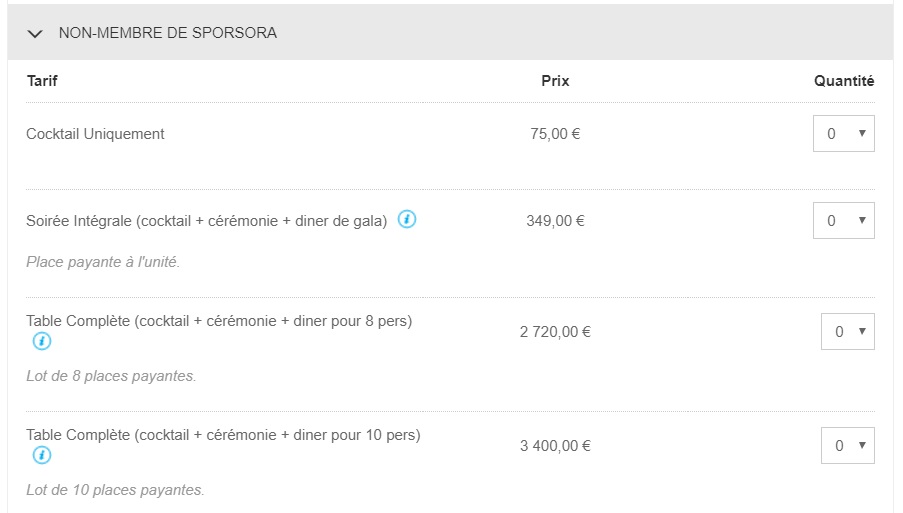Open info icon beside Soirée Intégrale
This screenshot has height=513, width=903.
tap(407, 220)
